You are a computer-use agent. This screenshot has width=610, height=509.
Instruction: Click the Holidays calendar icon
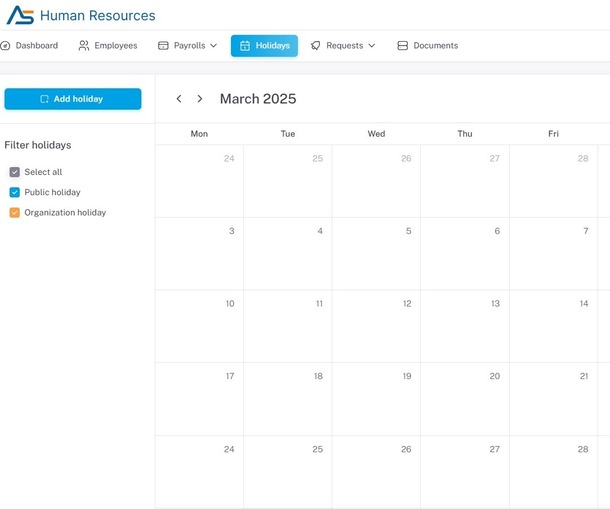(245, 46)
